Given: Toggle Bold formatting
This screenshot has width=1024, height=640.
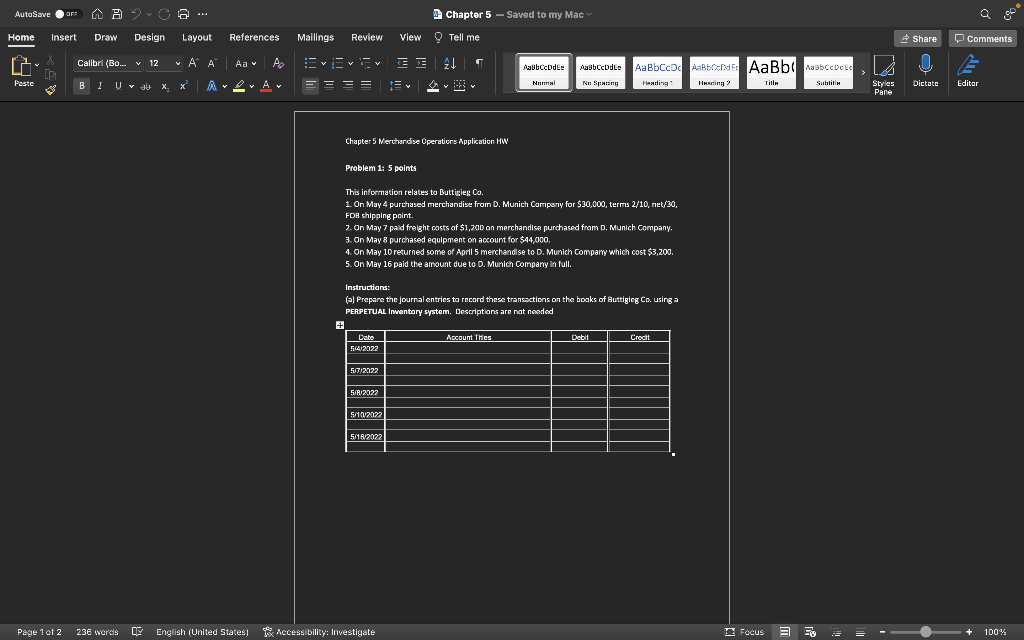Looking at the screenshot, I should click(82, 86).
